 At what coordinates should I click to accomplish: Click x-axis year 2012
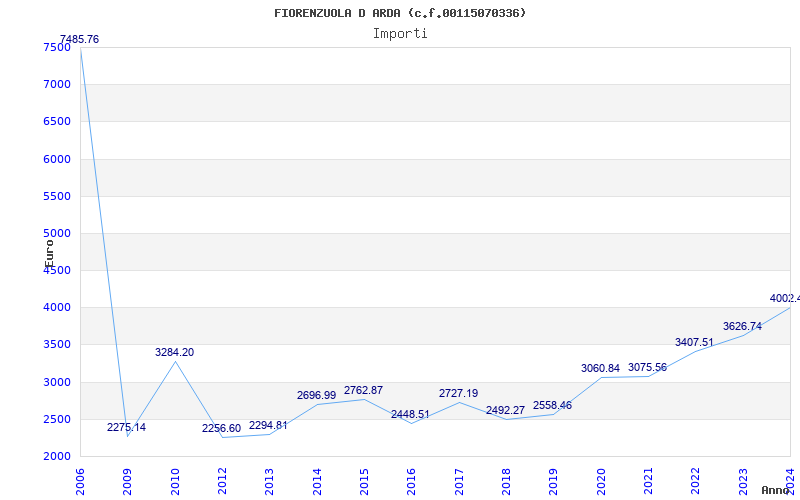pos(222,482)
